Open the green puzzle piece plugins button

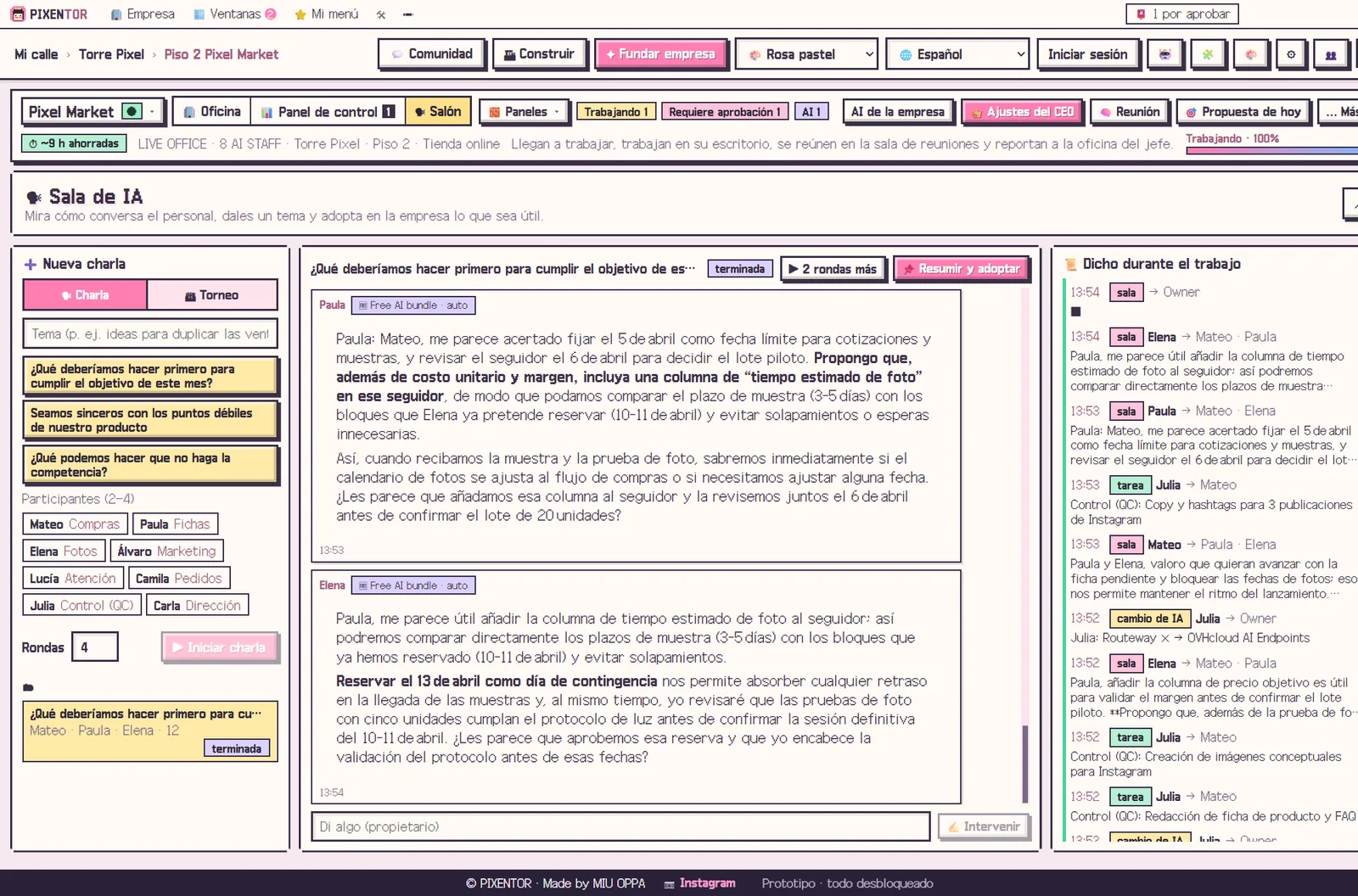(1208, 54)
